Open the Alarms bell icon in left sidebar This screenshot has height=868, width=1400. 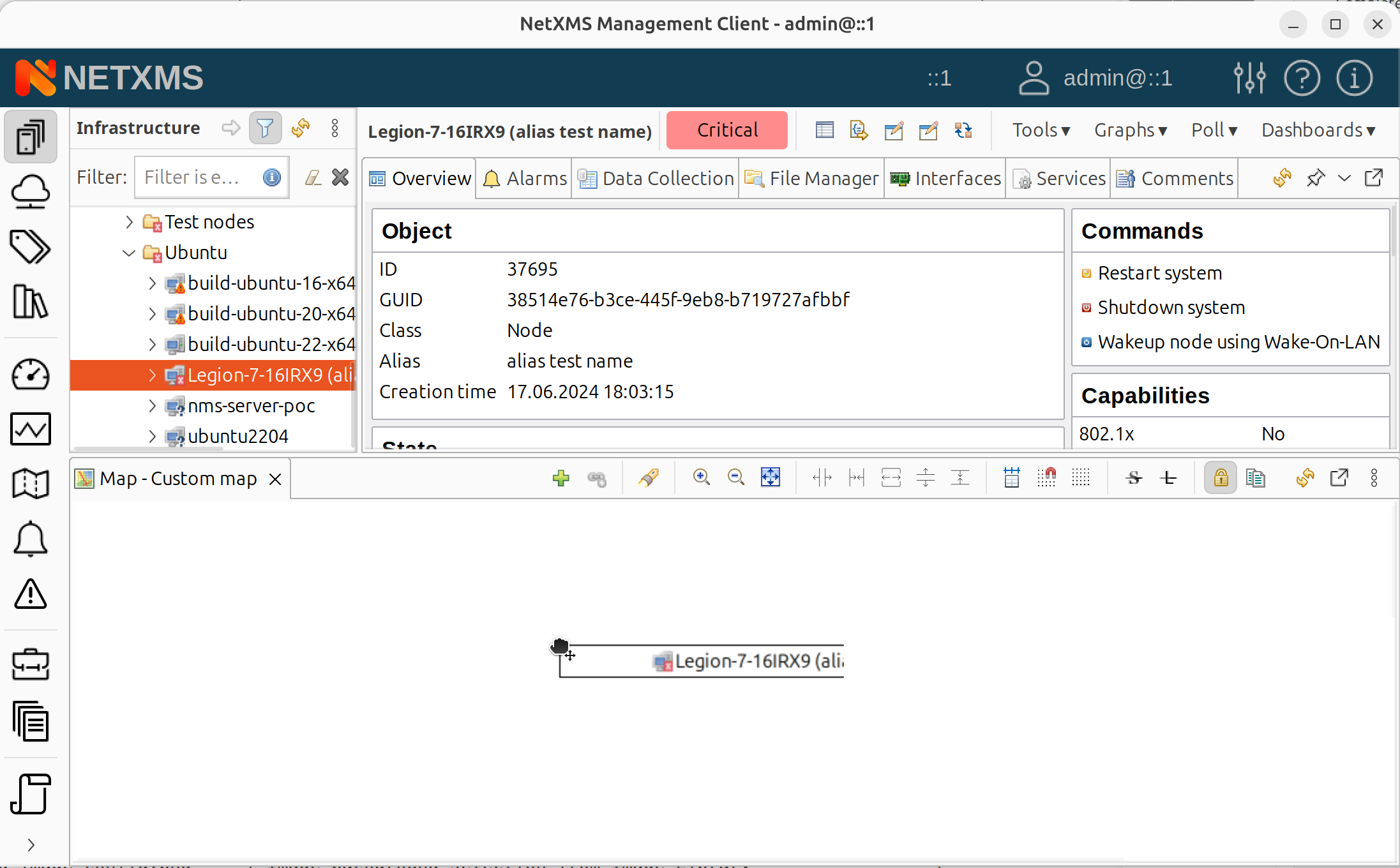click(x=30, y=540)
